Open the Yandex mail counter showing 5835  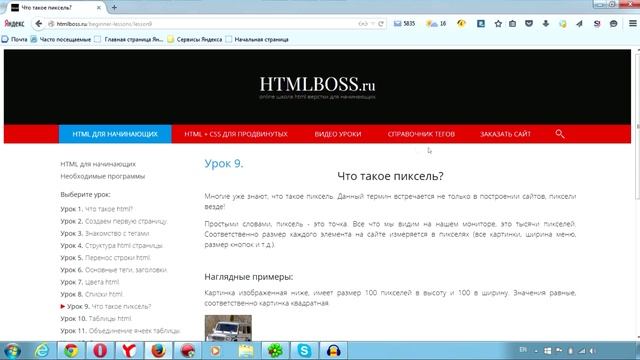[x=404, y=24]
